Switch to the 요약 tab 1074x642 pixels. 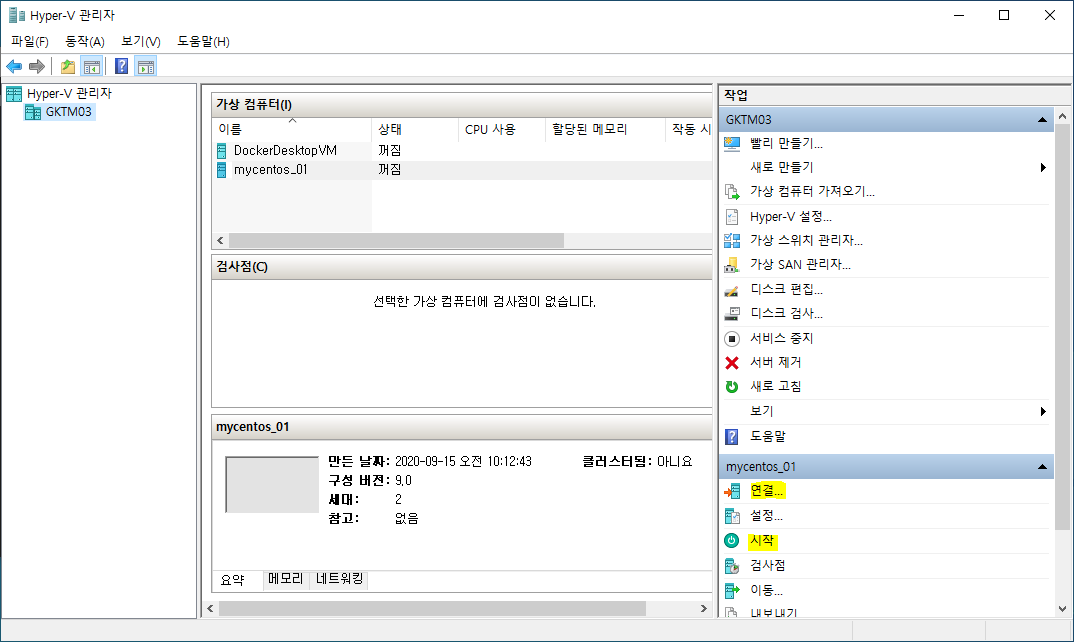(x=233, y=580)
